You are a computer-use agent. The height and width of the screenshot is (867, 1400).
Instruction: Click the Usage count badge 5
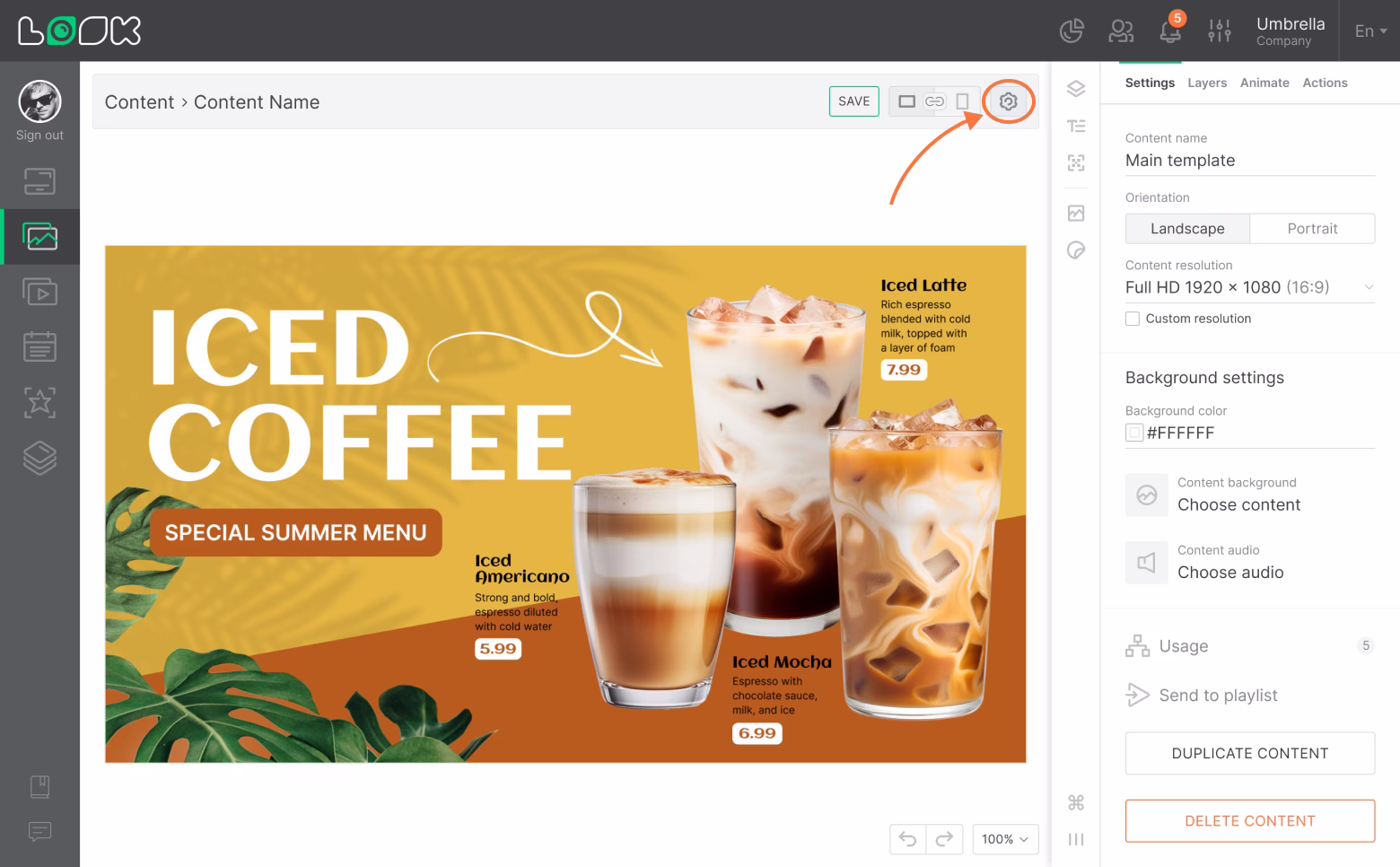[x=1365, y=645]
